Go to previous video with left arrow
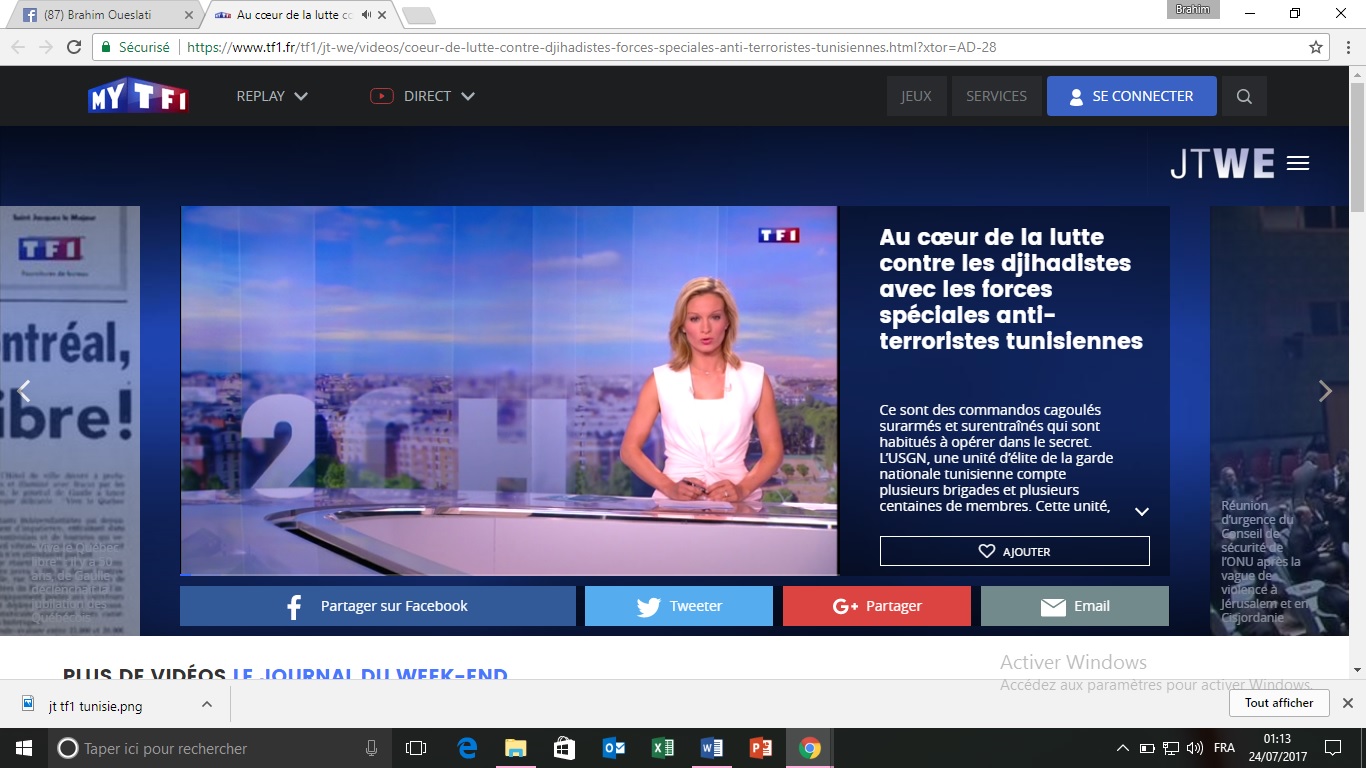The image size is (1366, 768). (x=25, y=391)
